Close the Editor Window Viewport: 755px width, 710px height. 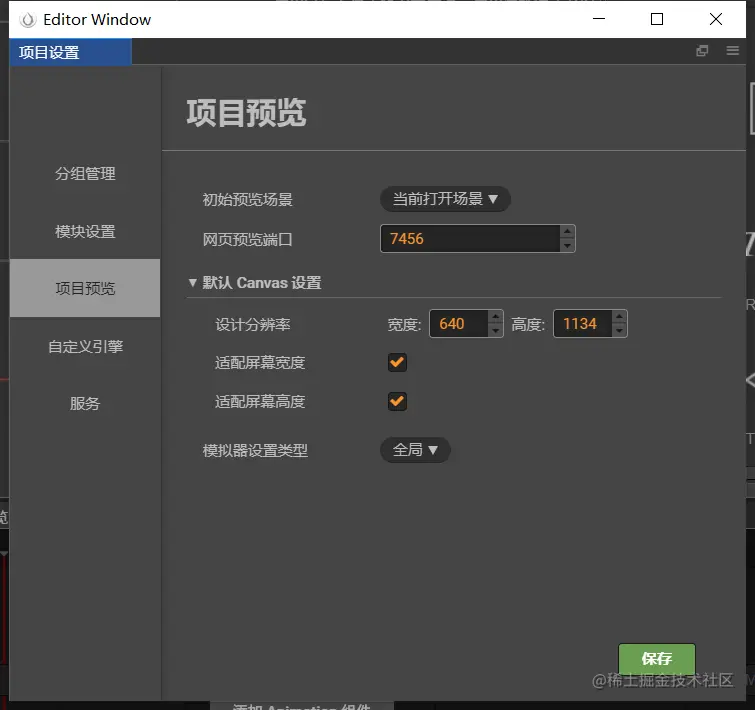pos(716,19)
